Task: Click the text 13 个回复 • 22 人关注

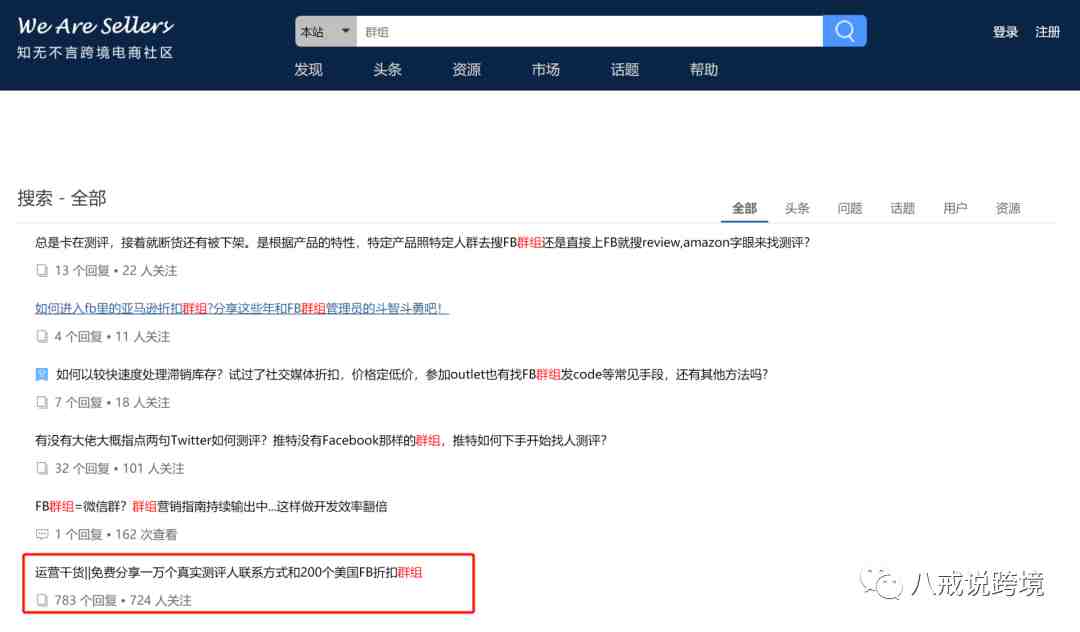Action: click(x=116, y=271)
